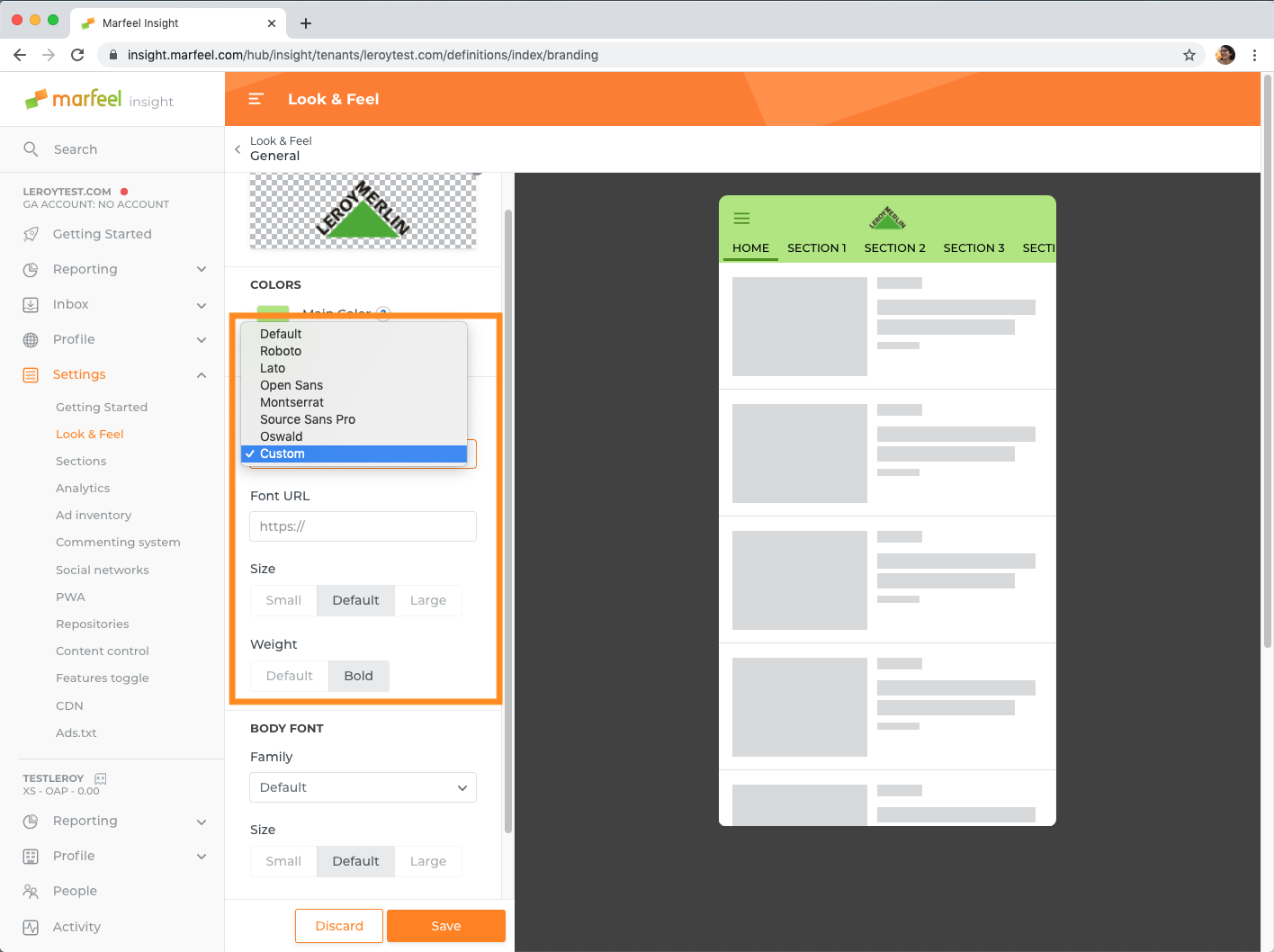Image resolution: width=1274 pixels, height=952 pixels.
Task: Choose Roboto in font dropdown list
Action: click(354, 351)
